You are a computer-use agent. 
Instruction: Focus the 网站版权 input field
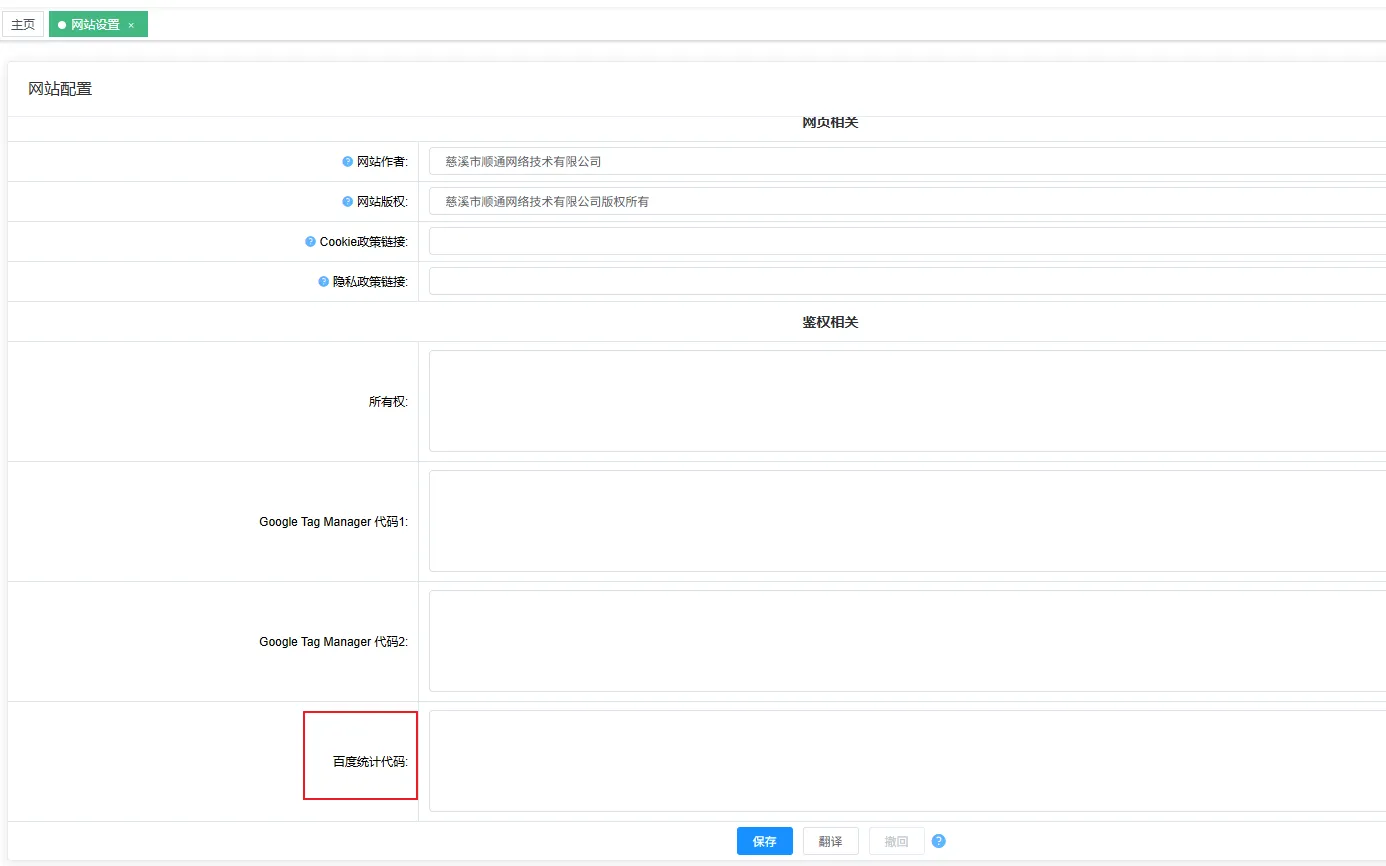(906, 201)
